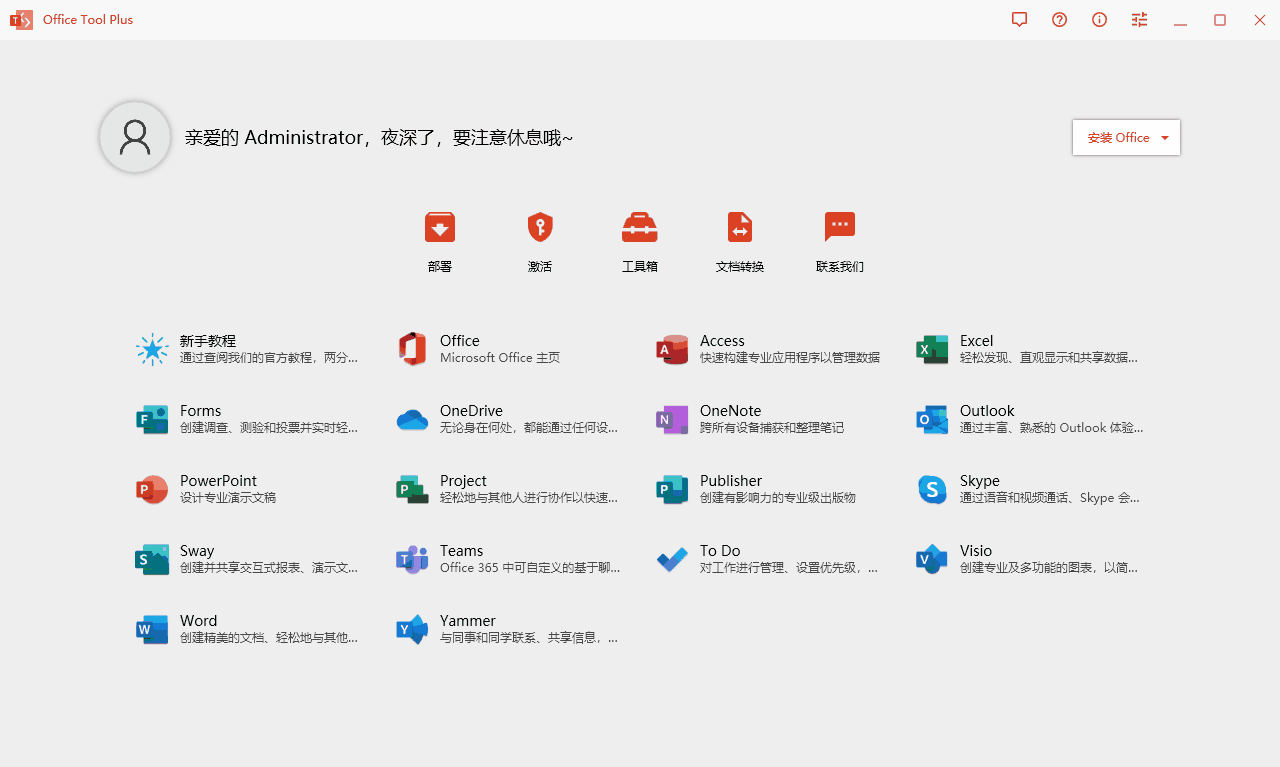Open the help question mark icon
Image resolution: width=1280 pixels, height=767 pixels.
(x=1059, y=19)
